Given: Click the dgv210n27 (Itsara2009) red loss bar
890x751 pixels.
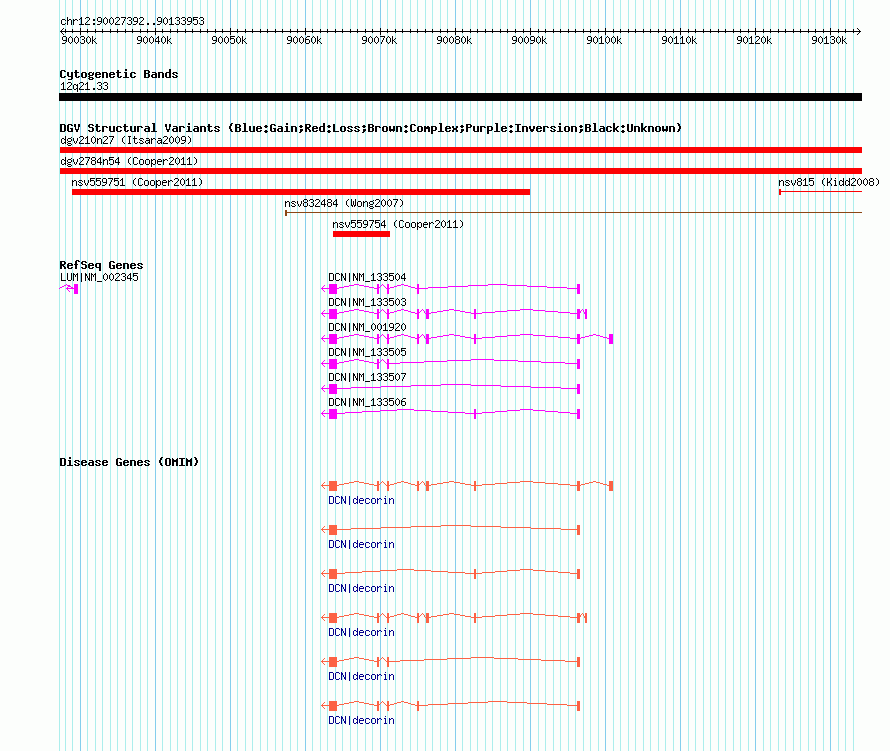Looking at the screenshot, I should [460, 150].
